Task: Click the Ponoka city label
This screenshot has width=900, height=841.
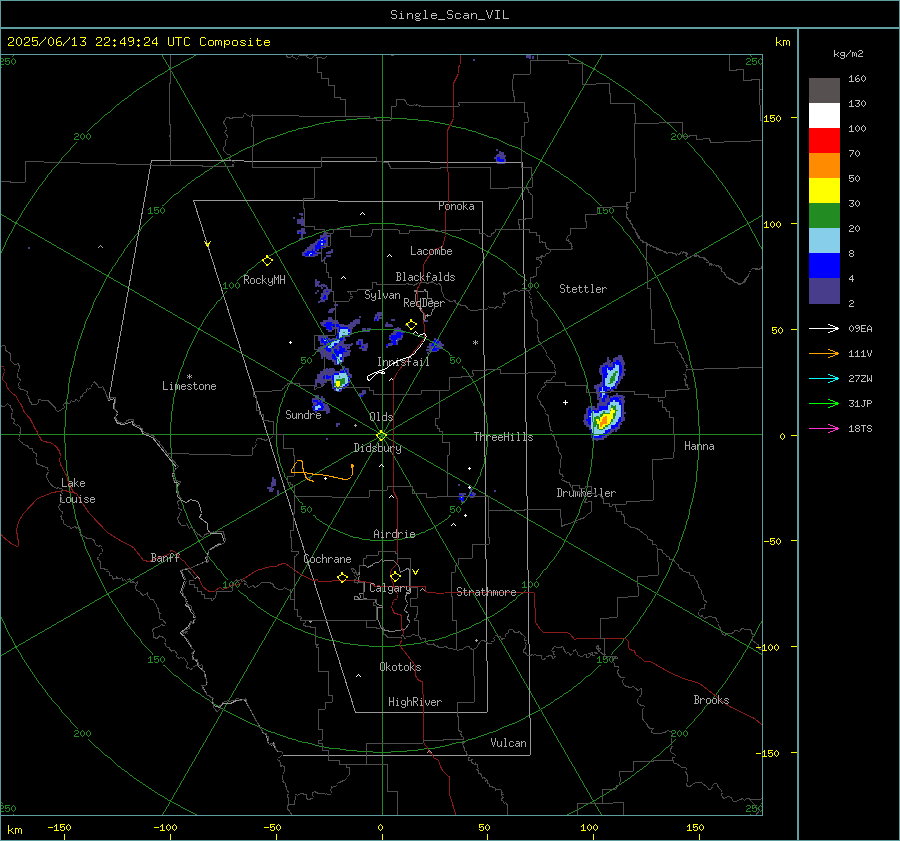Action: pos(456,207)
